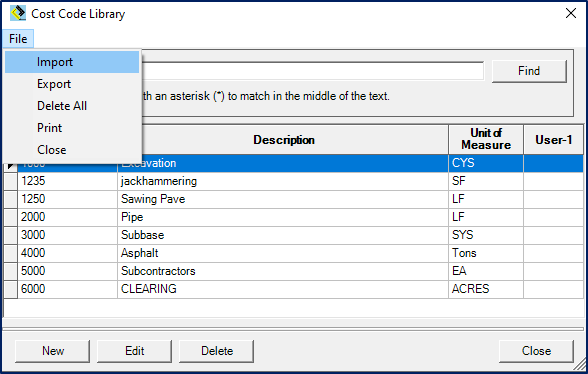Image resolution: width=588 pixels, height=374 pixels.
Task: Select the Subcontractors description cell
Action: pos(283,271)
